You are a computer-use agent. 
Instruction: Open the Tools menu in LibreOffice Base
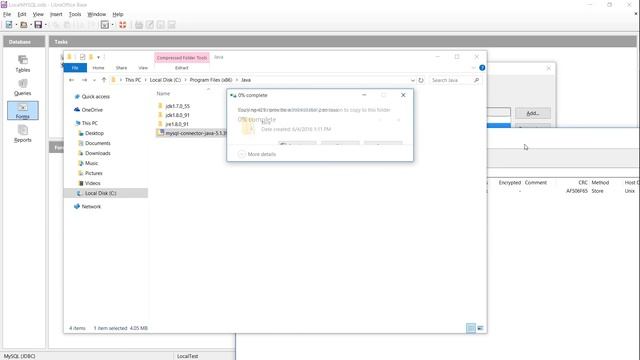pos(75,14)
